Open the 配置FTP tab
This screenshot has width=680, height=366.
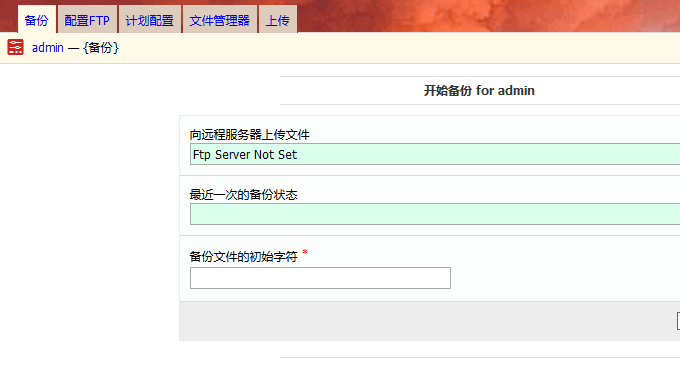[87, 20]
